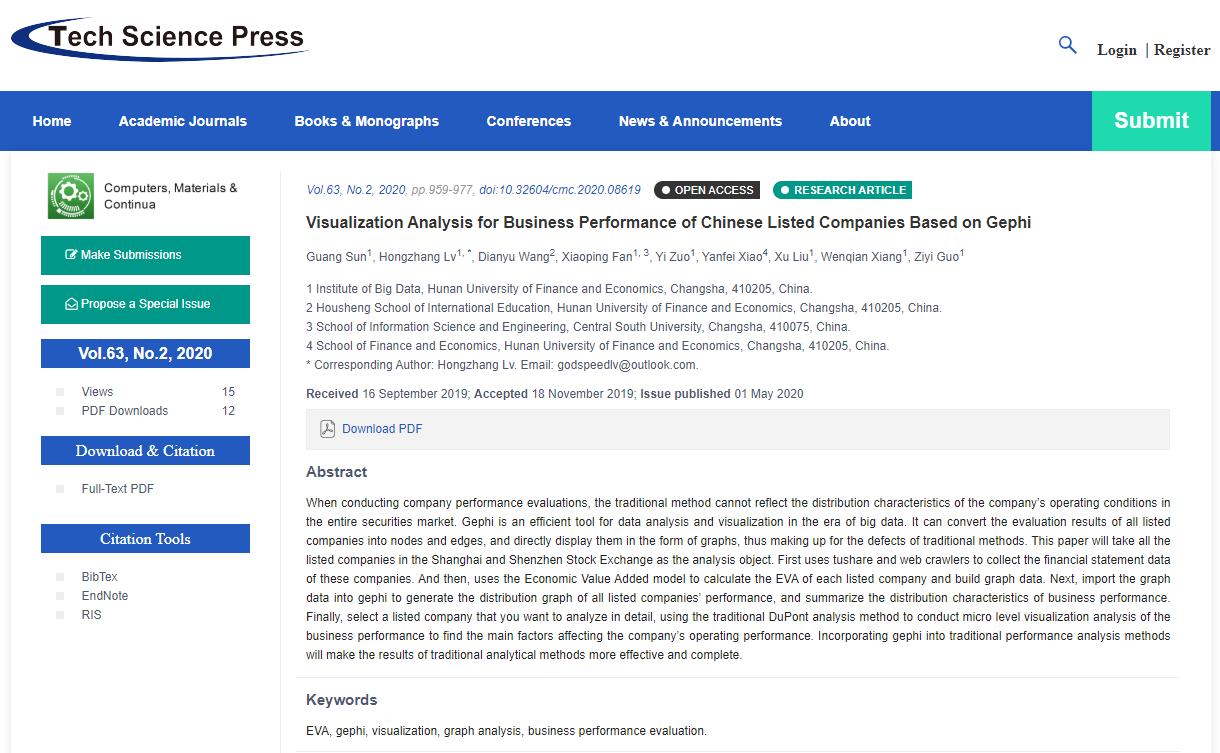The height and width of the screenshot is (753, 1220).
Task: Click the Download PDF link
Action: 382,429
